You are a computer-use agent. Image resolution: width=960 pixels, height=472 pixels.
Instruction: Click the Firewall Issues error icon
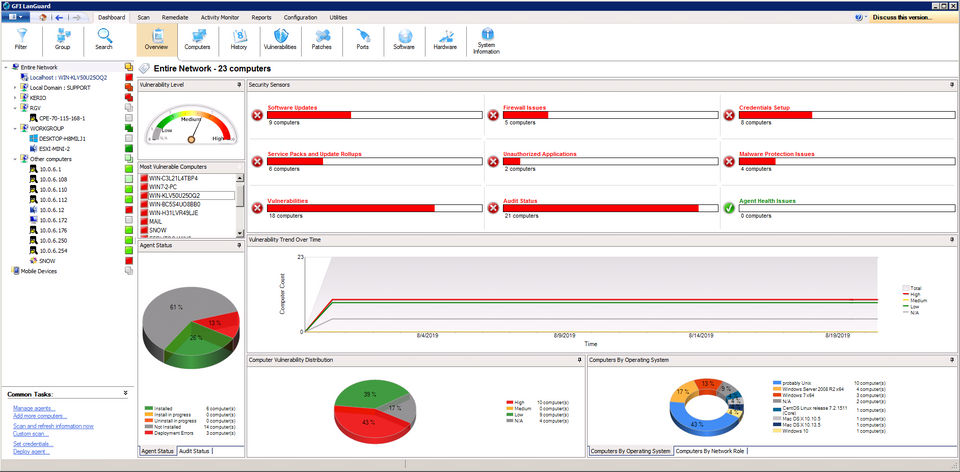(x=493, y=116)
